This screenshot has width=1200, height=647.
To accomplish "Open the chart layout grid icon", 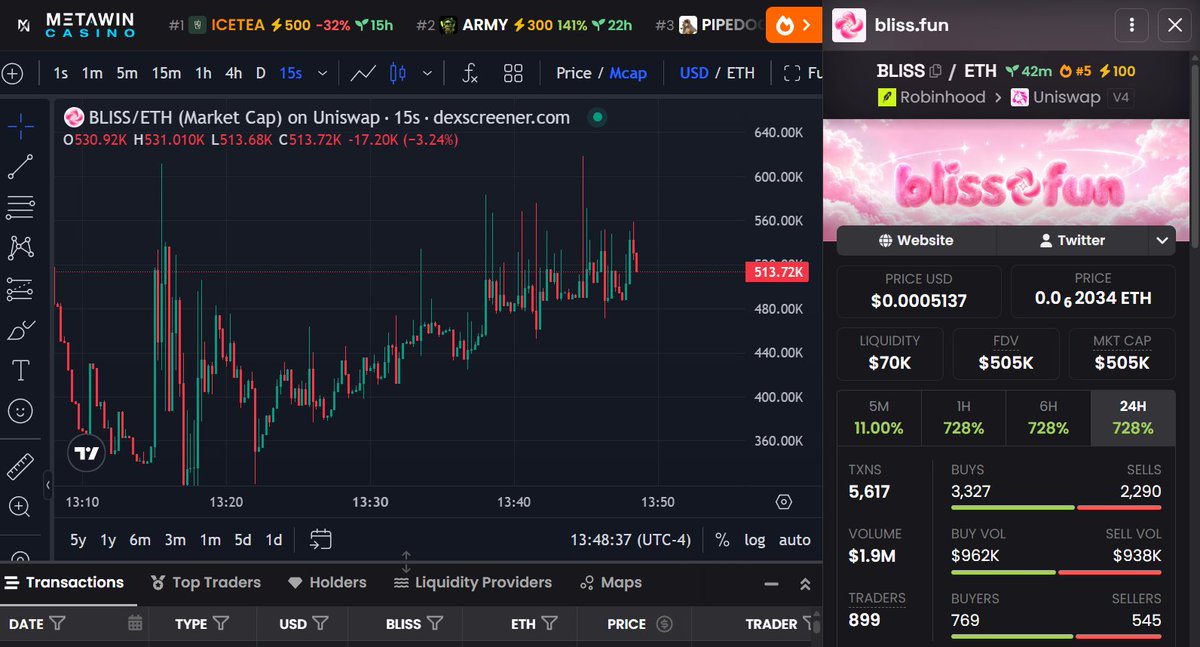I will [x=514, y=73].
